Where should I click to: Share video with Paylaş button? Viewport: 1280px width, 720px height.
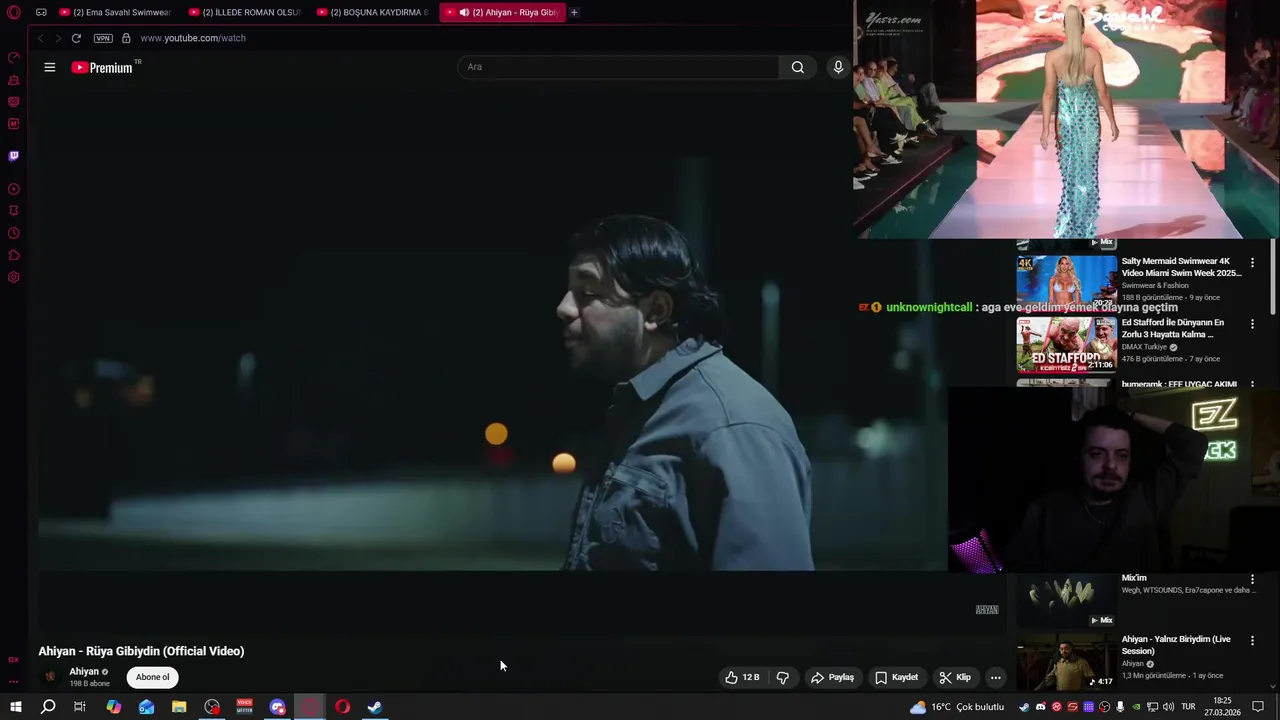(832, 677)
